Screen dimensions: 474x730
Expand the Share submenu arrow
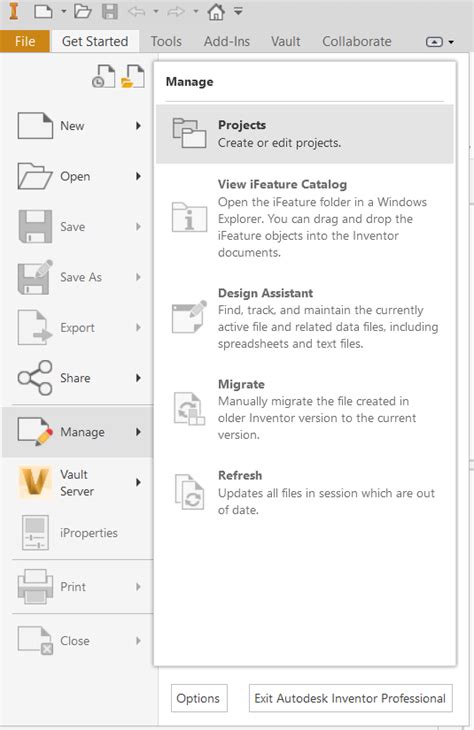coord(138,378)
